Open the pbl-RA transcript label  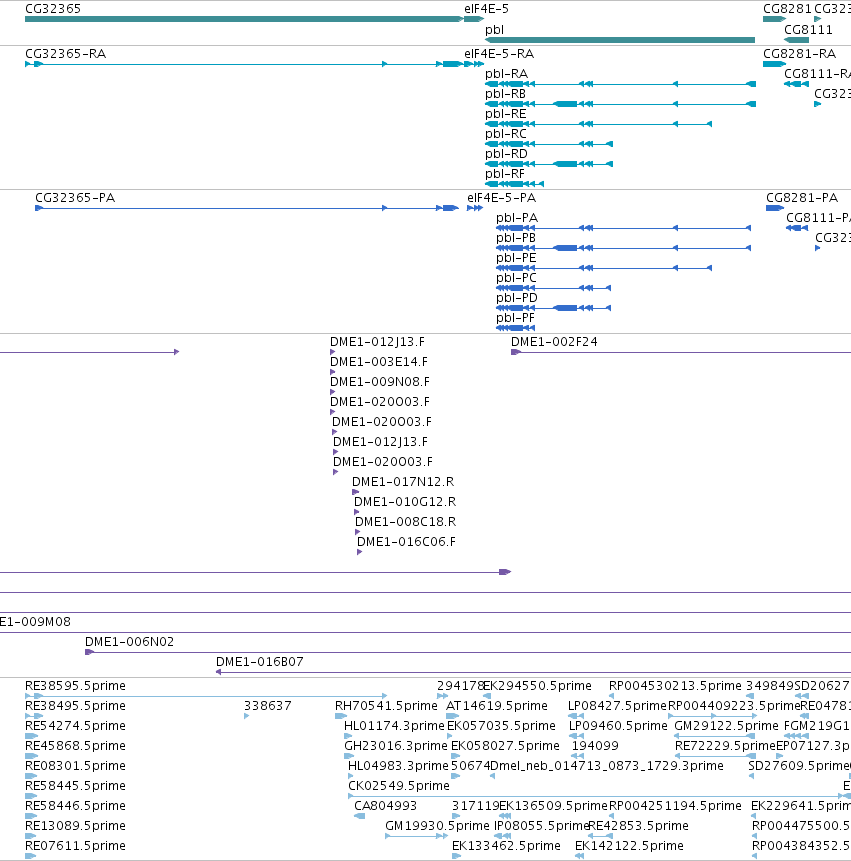coord(506,74)
